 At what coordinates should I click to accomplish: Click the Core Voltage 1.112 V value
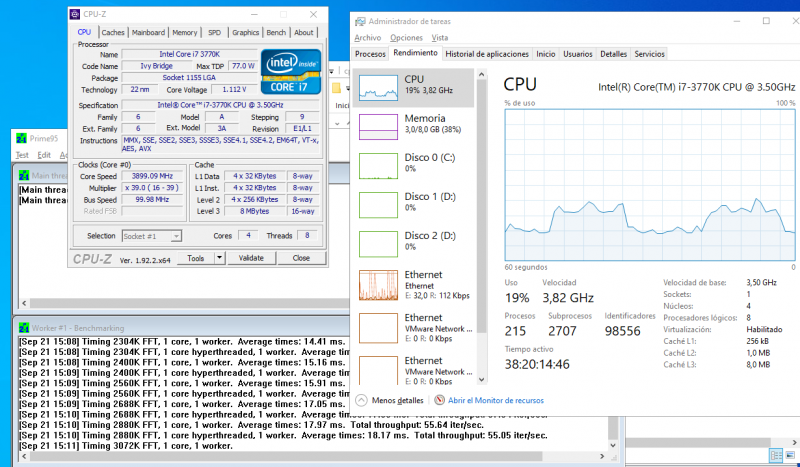[x=234, y=90]
